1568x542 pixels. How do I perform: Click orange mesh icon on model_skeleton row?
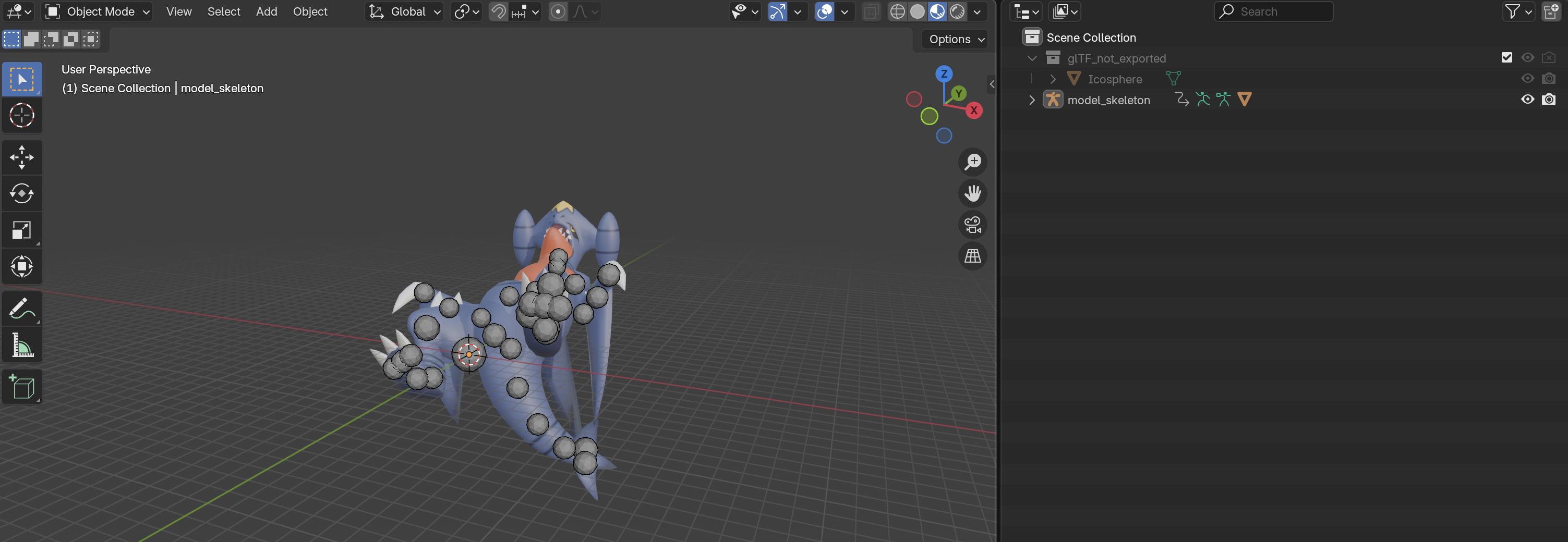(x=1244, y=99)
